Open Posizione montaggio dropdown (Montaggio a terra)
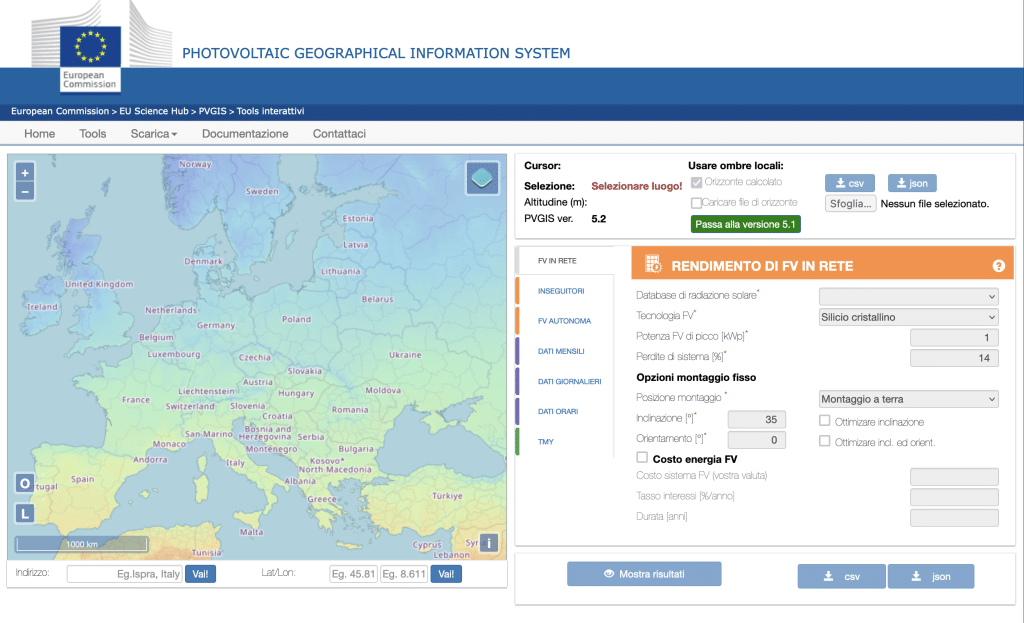1024x623 pixels. pyautogui.click(x=908, y=399)
